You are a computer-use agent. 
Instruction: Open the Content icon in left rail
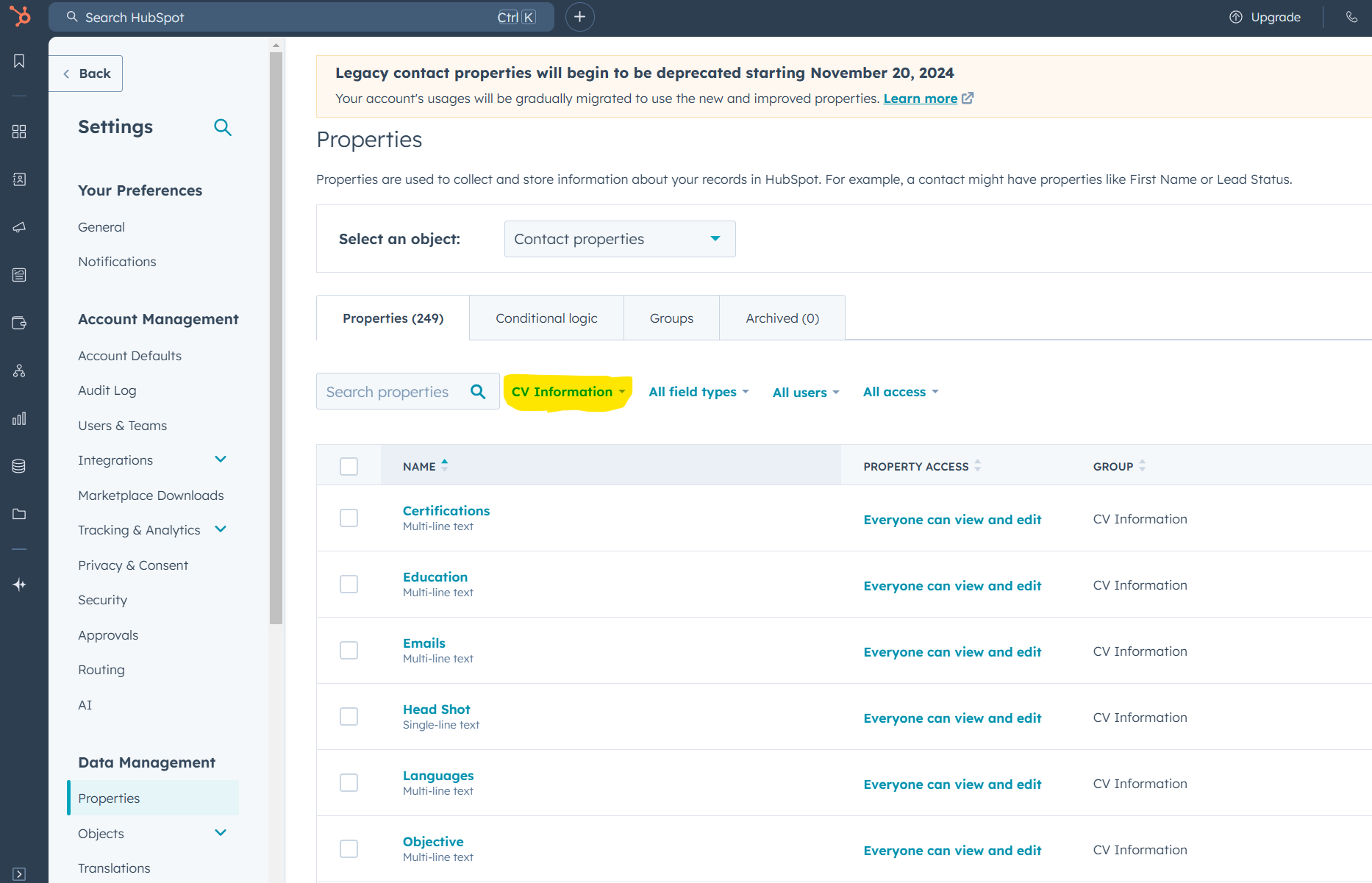[19, 275]
